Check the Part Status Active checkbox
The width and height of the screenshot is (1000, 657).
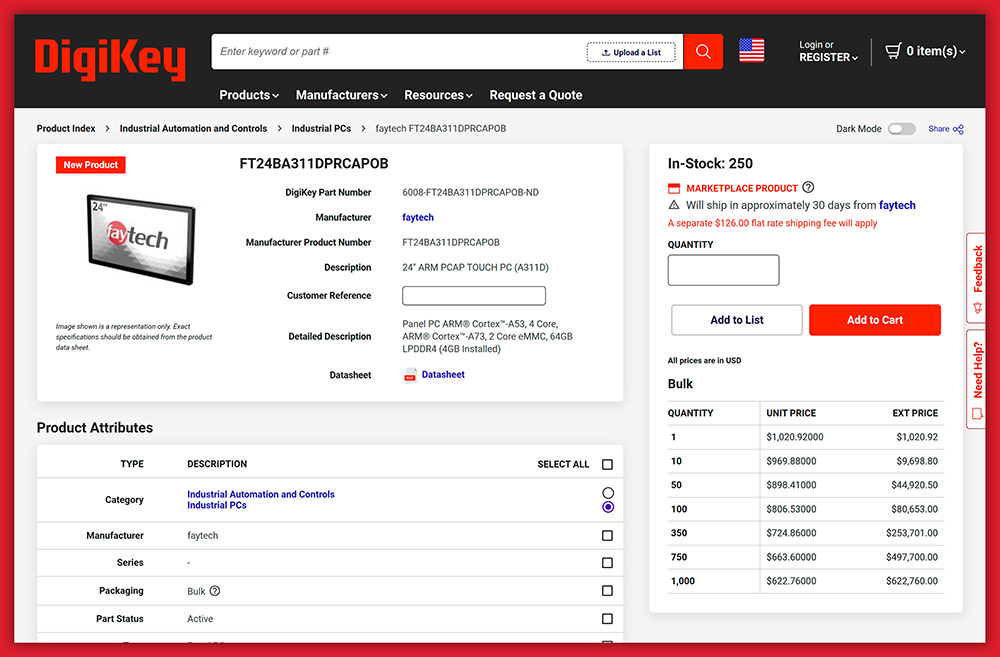coord(607,619)
